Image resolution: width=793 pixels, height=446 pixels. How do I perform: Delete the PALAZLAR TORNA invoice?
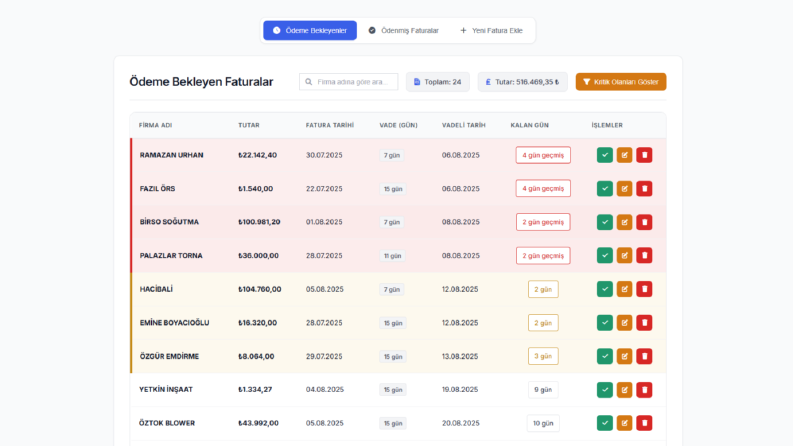644,255
